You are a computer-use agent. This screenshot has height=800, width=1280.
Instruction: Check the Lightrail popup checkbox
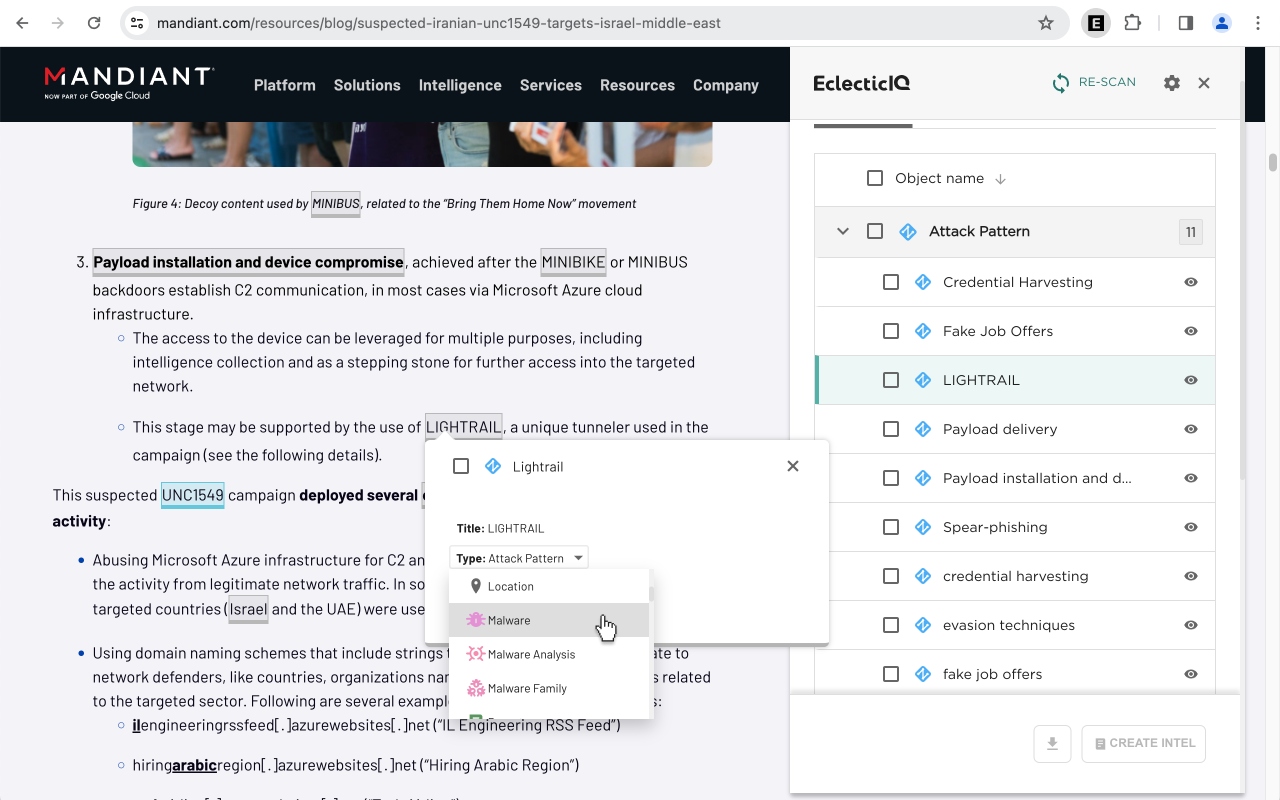pos(461,466)
